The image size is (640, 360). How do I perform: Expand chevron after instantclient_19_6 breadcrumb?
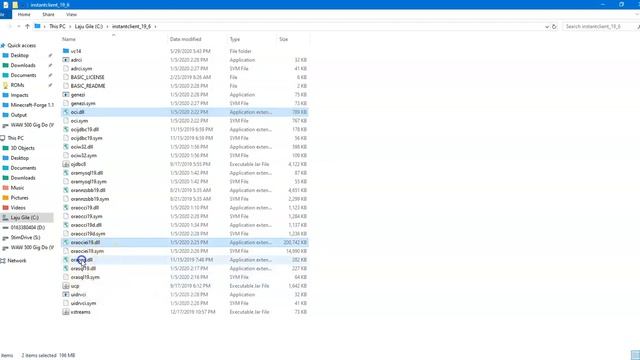point(155,26)
